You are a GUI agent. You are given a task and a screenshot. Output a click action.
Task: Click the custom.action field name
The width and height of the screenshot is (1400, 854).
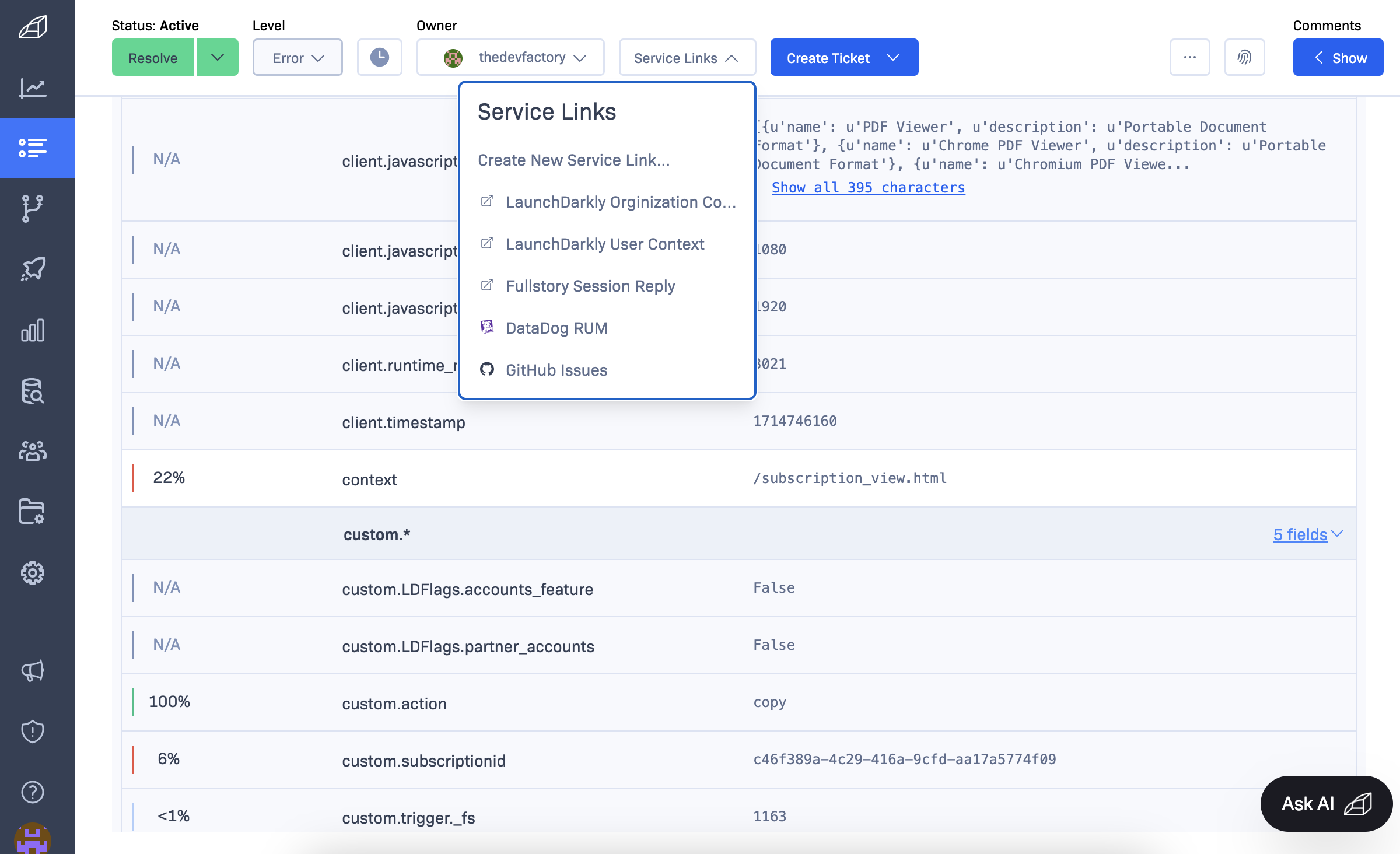point(394,703)
